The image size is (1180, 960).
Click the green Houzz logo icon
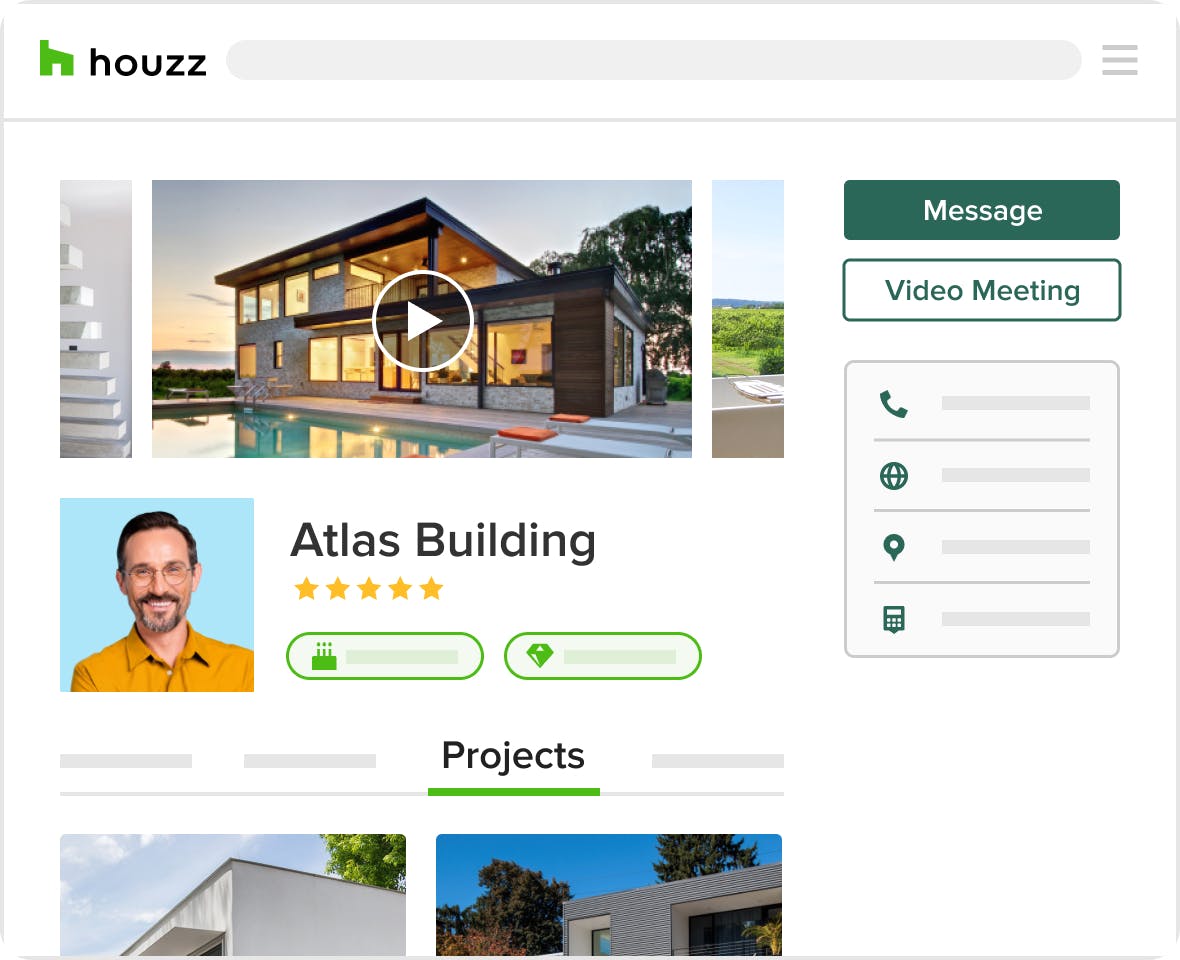56,58
